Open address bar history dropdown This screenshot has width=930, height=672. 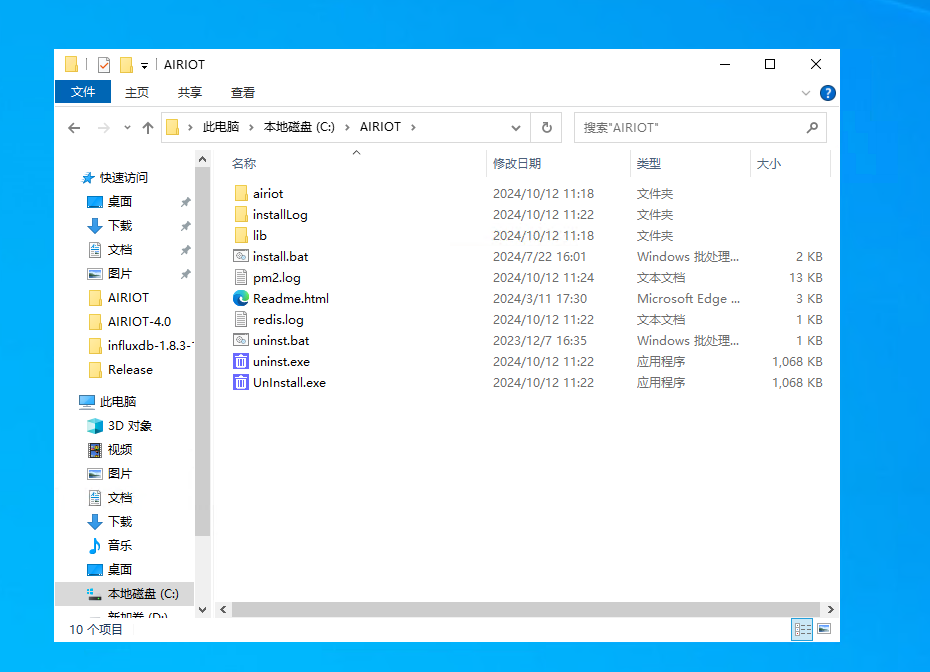(x=515, y=128)
